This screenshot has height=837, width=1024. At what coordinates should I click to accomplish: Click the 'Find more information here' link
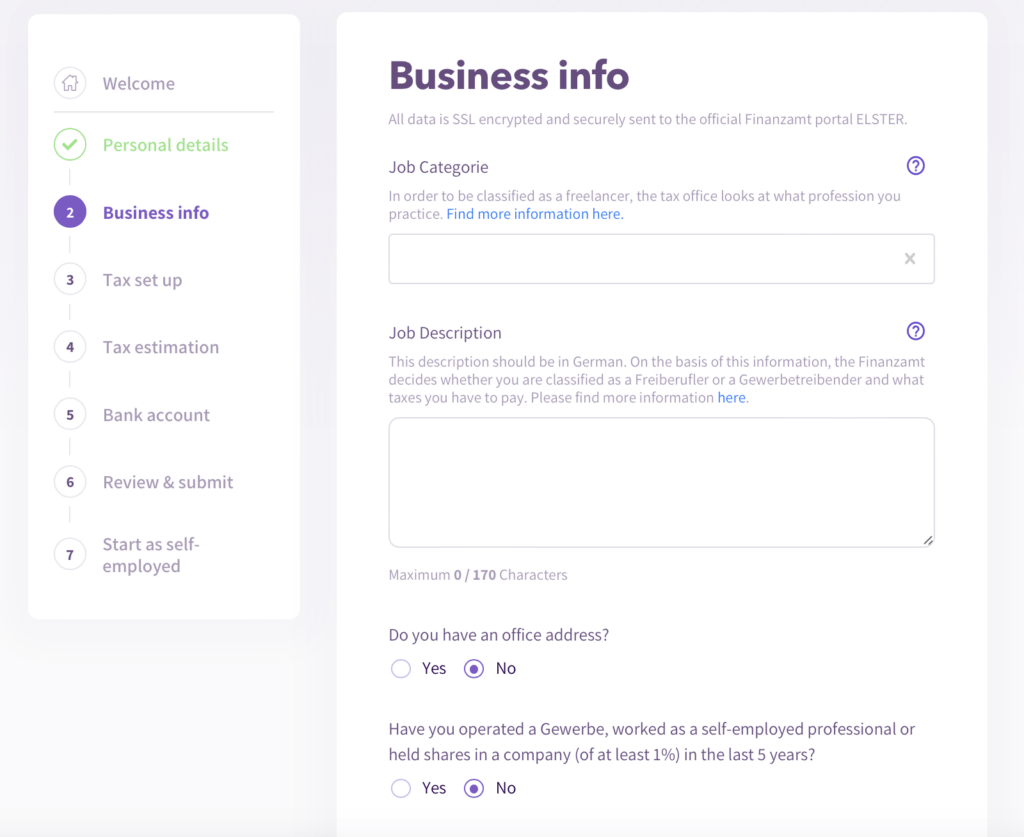(x=534, y=214)
